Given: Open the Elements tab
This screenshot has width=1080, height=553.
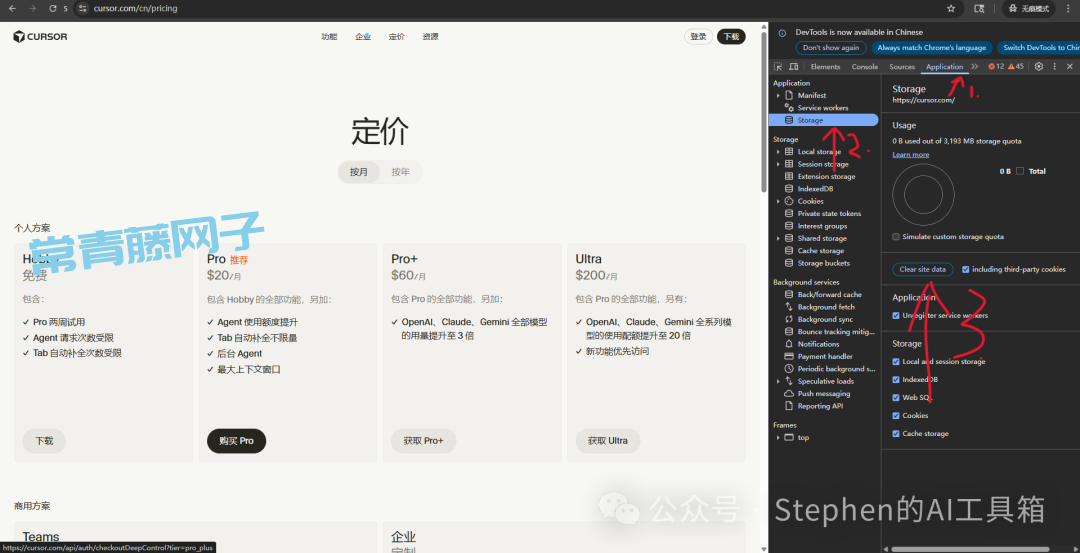Looking at the screenshot, I should [x=825, y=67].
